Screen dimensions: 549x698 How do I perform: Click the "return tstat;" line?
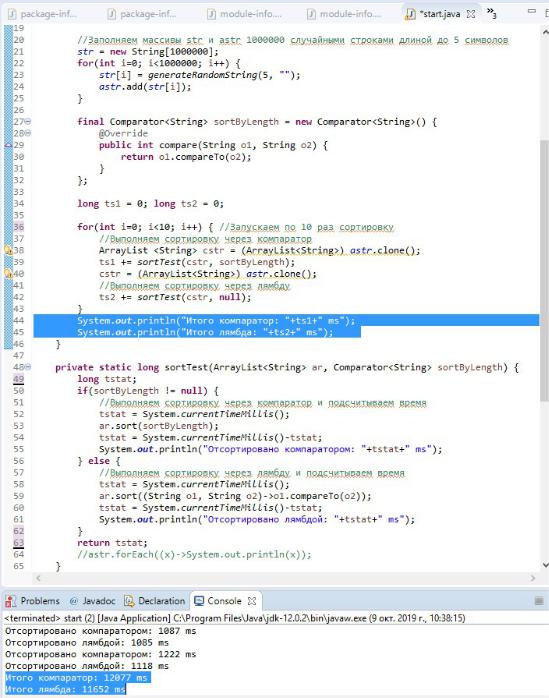[x=112, y=543]
